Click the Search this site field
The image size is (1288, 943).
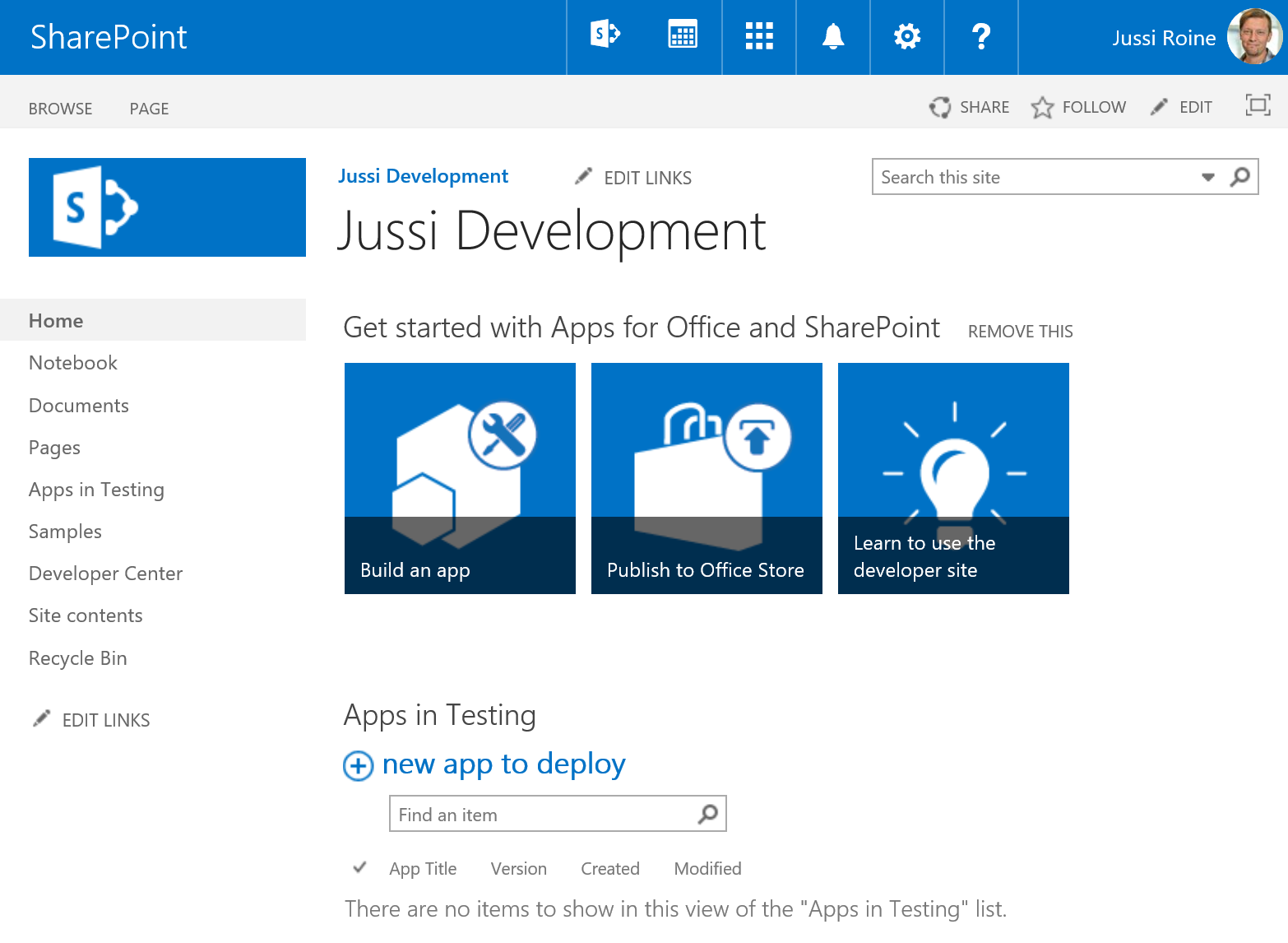click(1036, 177)
